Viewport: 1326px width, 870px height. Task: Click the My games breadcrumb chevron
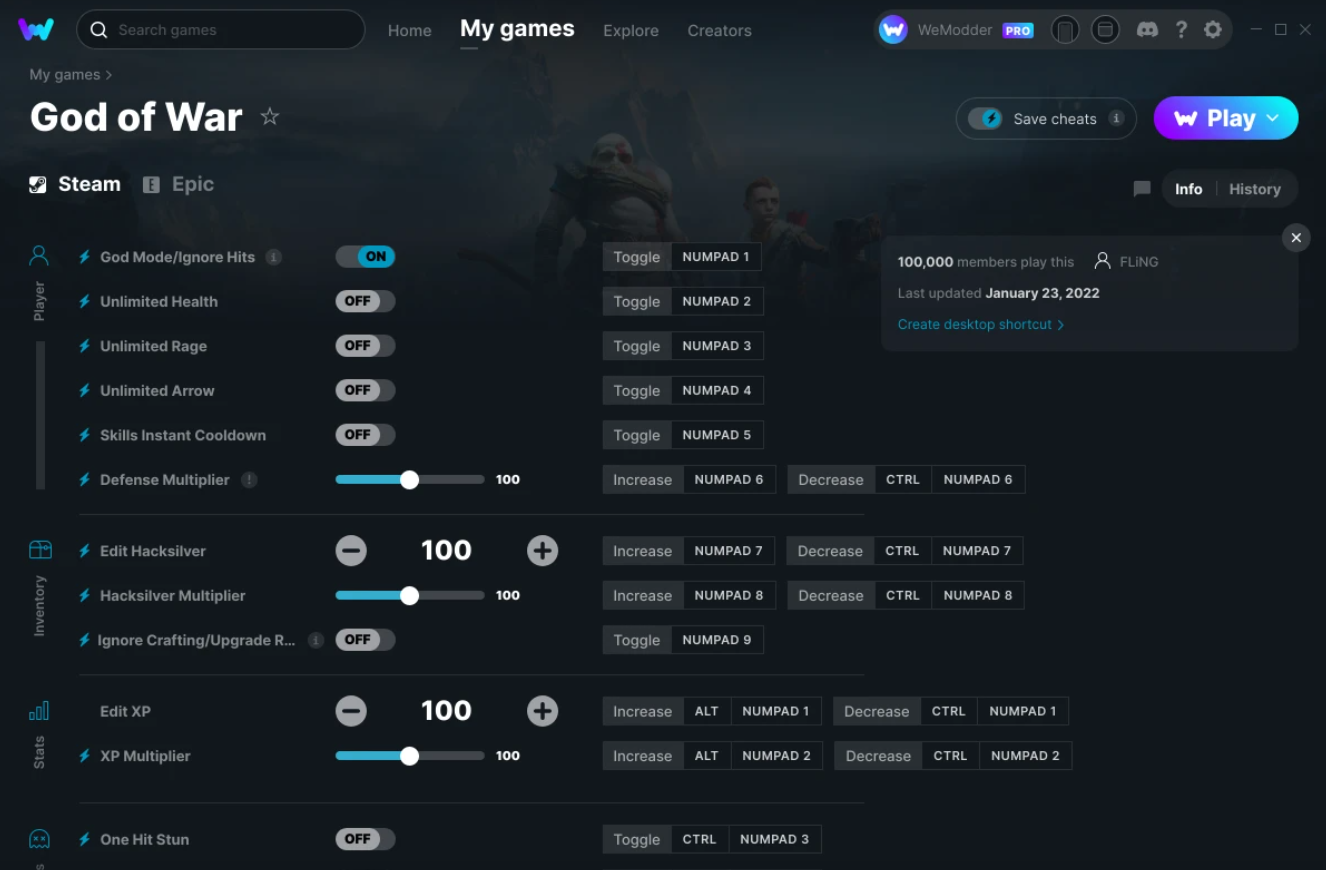point(109,75)
